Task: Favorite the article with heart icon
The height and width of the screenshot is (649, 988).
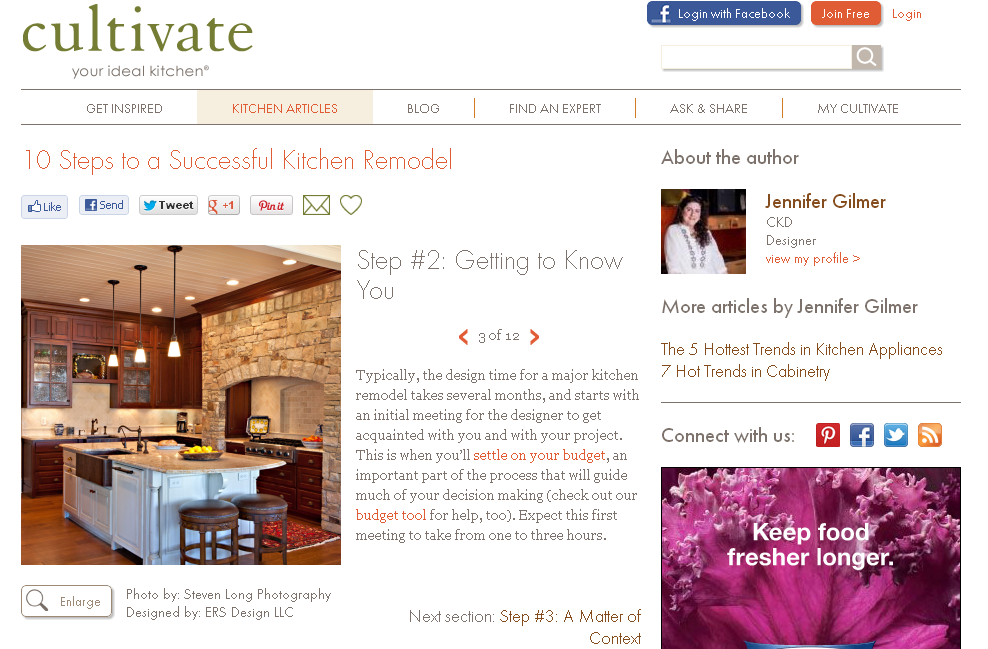Action: point(351,205)
